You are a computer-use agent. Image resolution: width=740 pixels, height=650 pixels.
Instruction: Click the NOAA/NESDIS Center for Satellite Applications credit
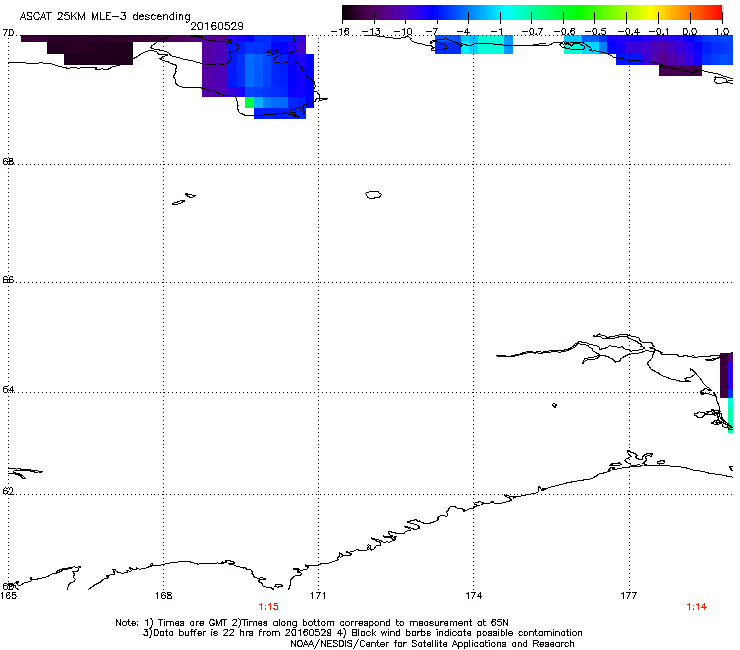click(x=432, y=644)
